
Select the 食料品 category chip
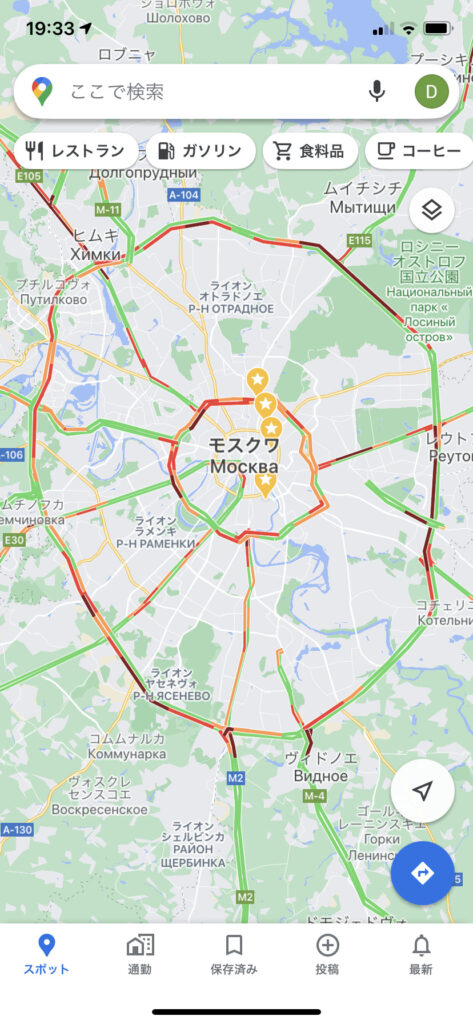click(310, 152)
